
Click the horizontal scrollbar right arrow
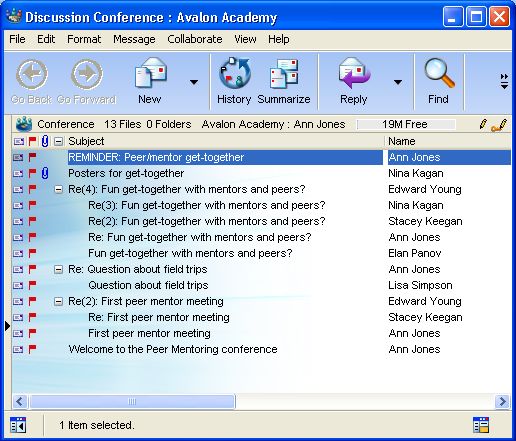tap(502, 401)
